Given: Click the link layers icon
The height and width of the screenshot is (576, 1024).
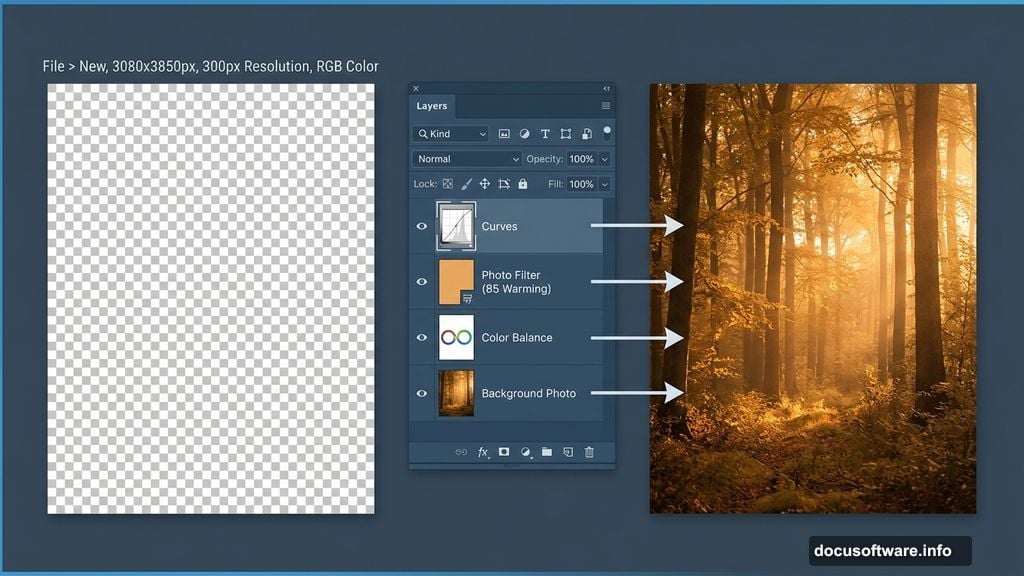Looking at the screenshot, I should coord(461,452).
